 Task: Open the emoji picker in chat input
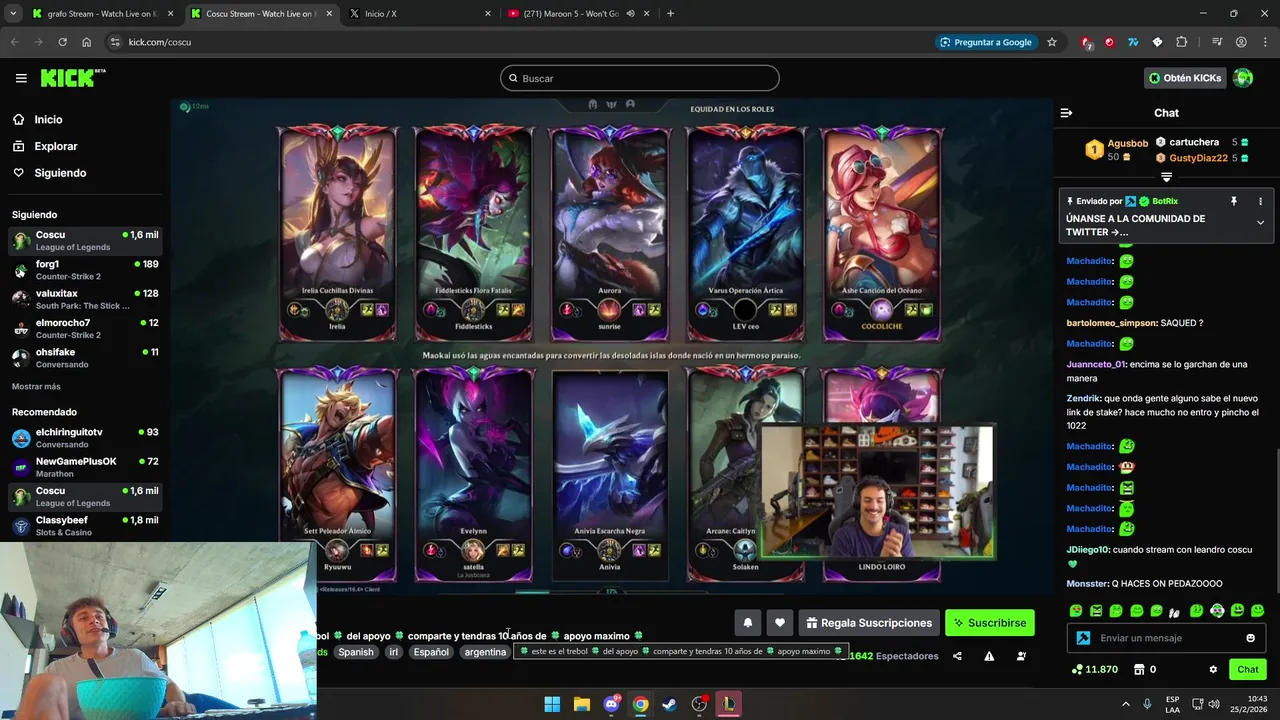coord(1250,638)
